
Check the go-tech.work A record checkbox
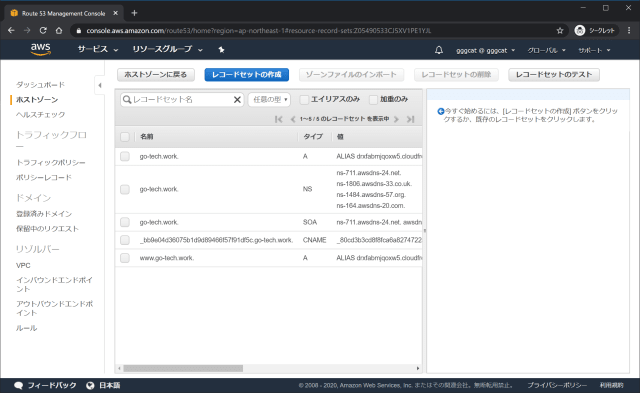(125, 156)
